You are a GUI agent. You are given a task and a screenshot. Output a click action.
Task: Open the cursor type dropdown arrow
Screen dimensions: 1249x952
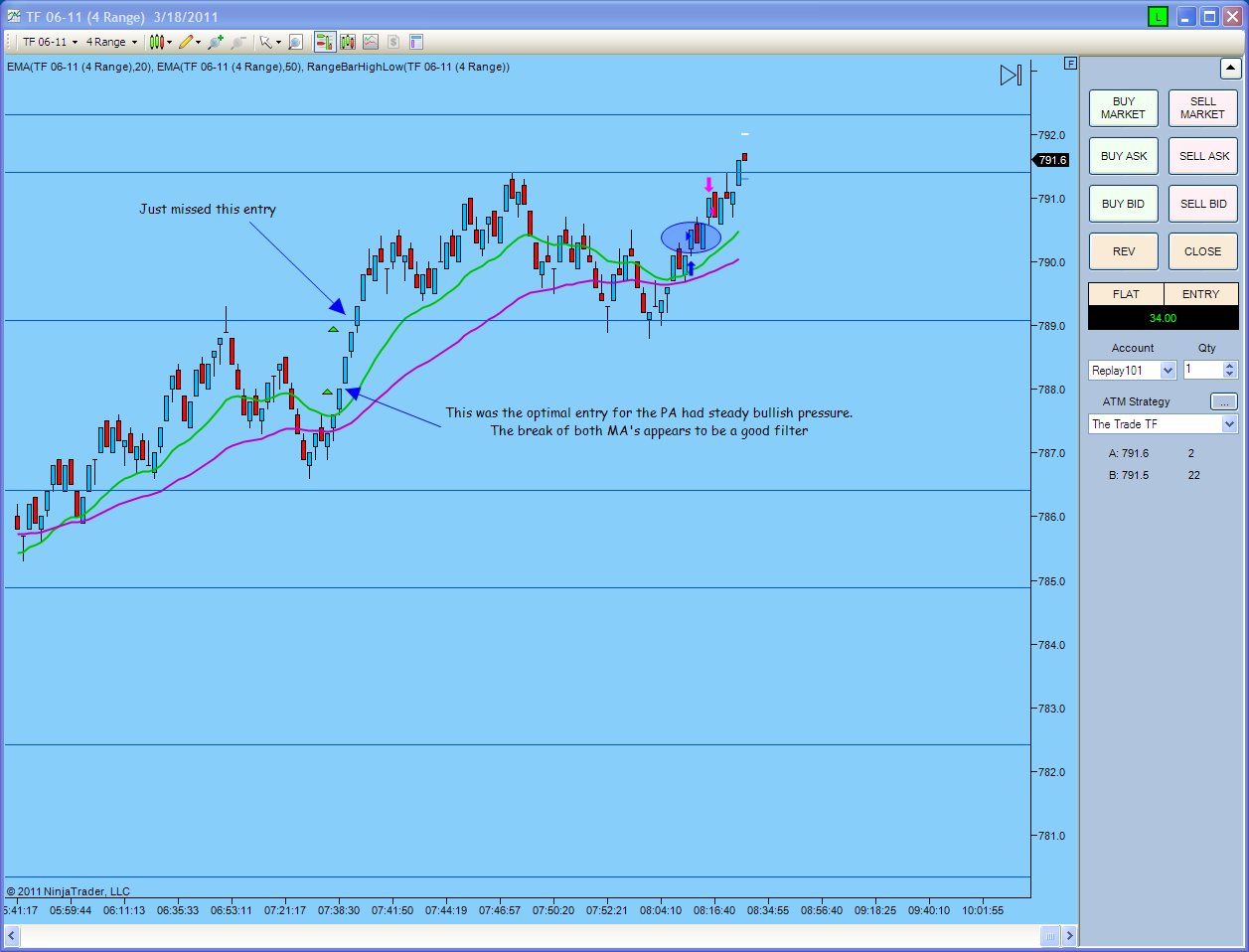278,42
